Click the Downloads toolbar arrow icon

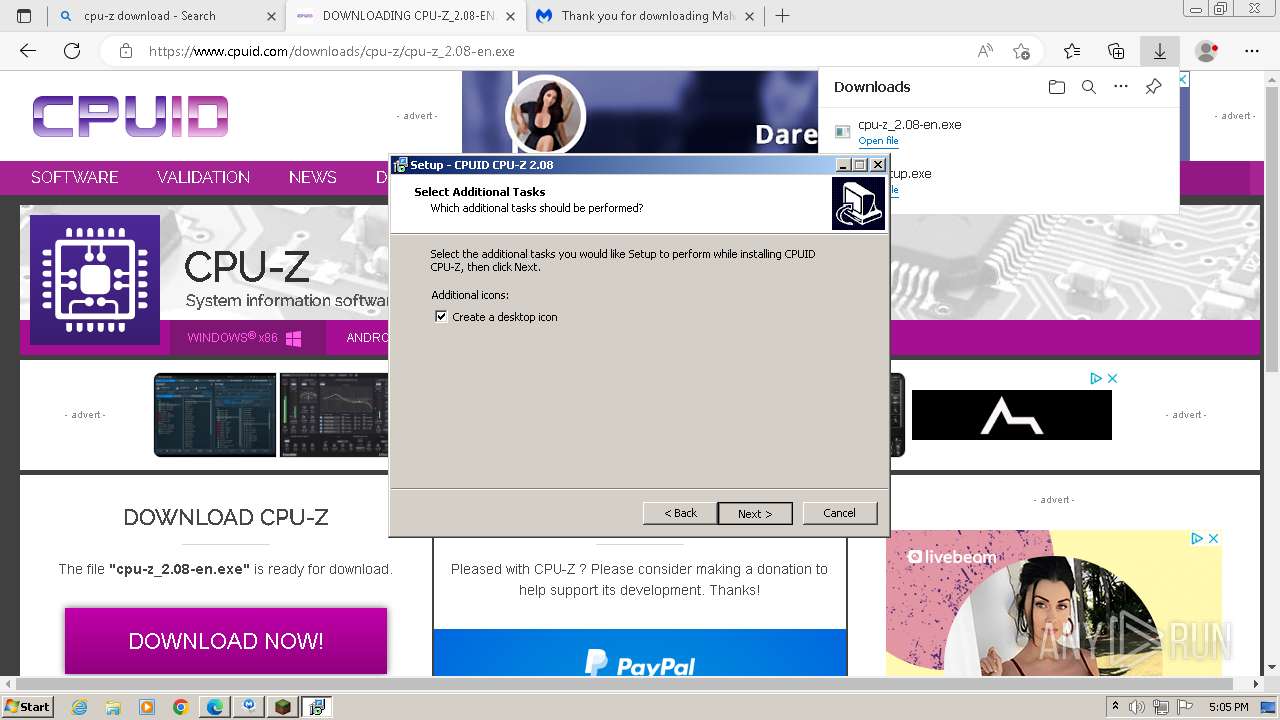[1160, 51]
